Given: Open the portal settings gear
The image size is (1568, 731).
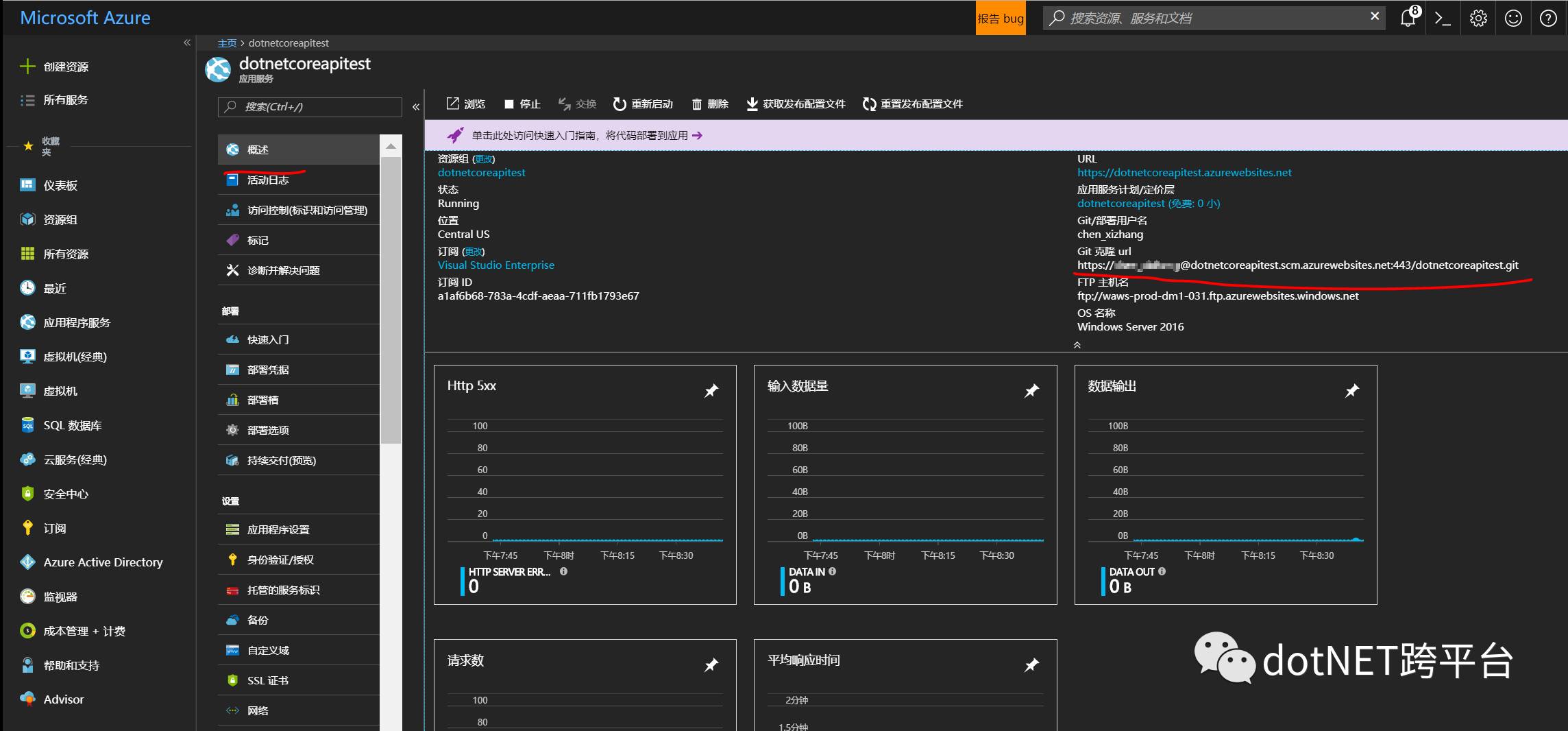Looking at the screenshot, I should coord(1478,19).
